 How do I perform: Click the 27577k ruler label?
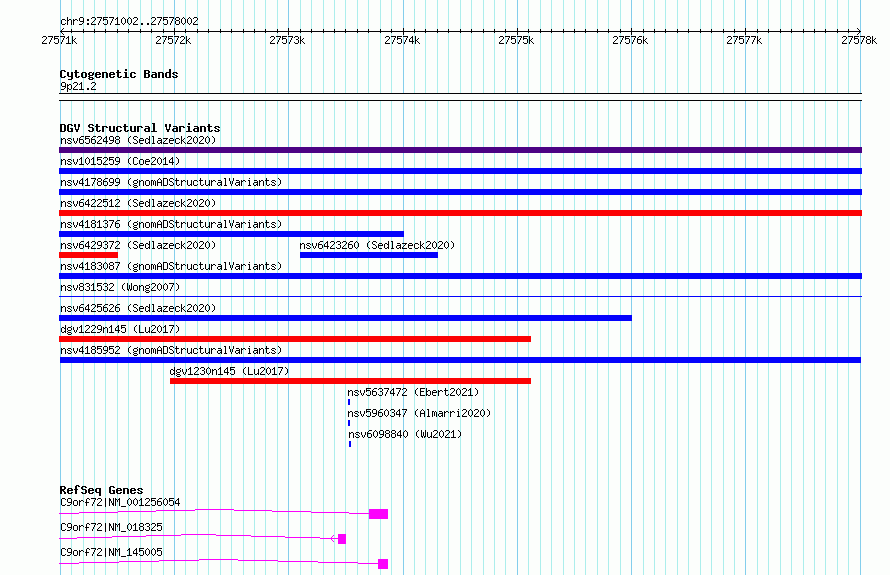744,40
